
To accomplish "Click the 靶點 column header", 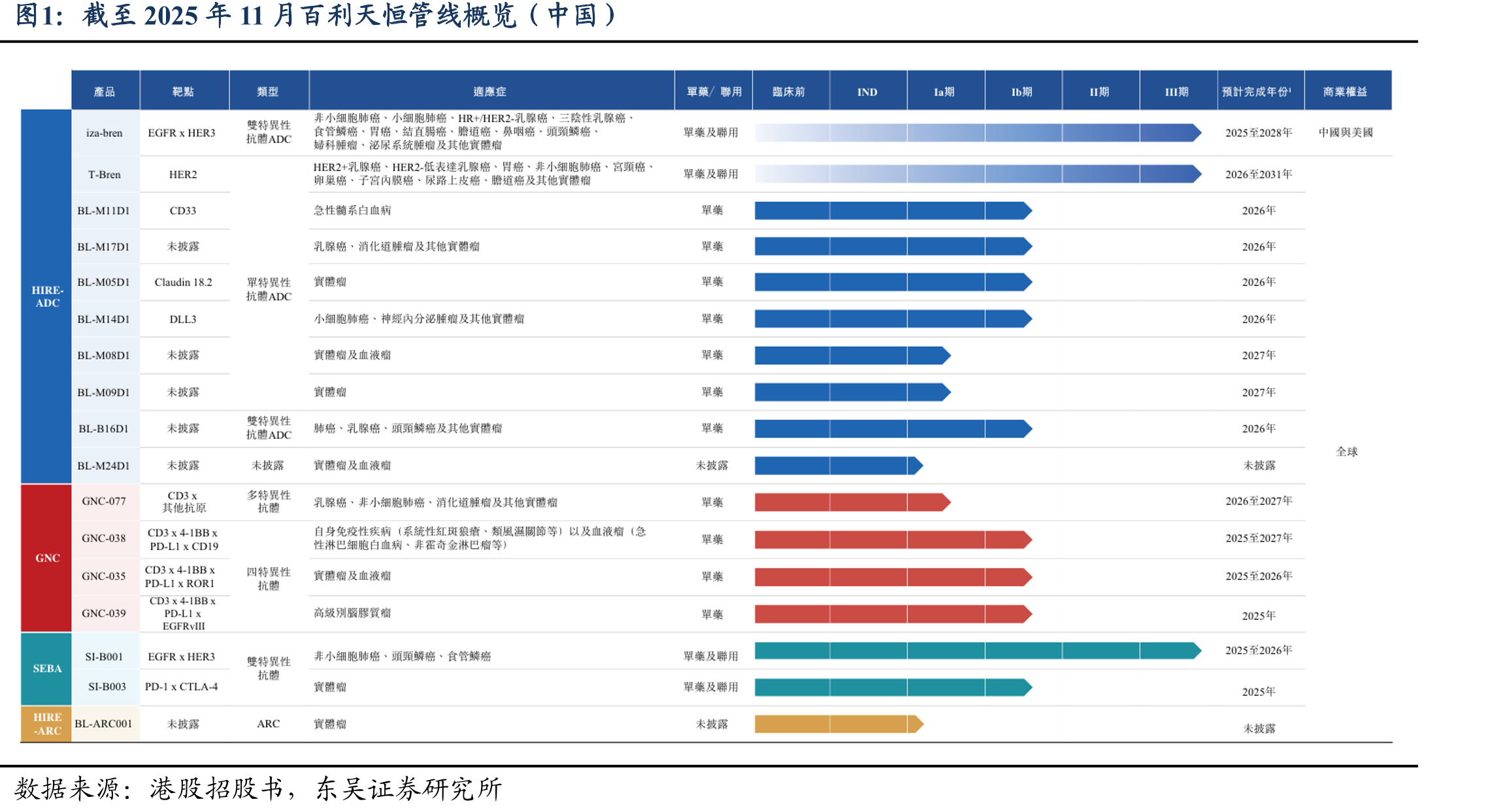I will (184, 91).
